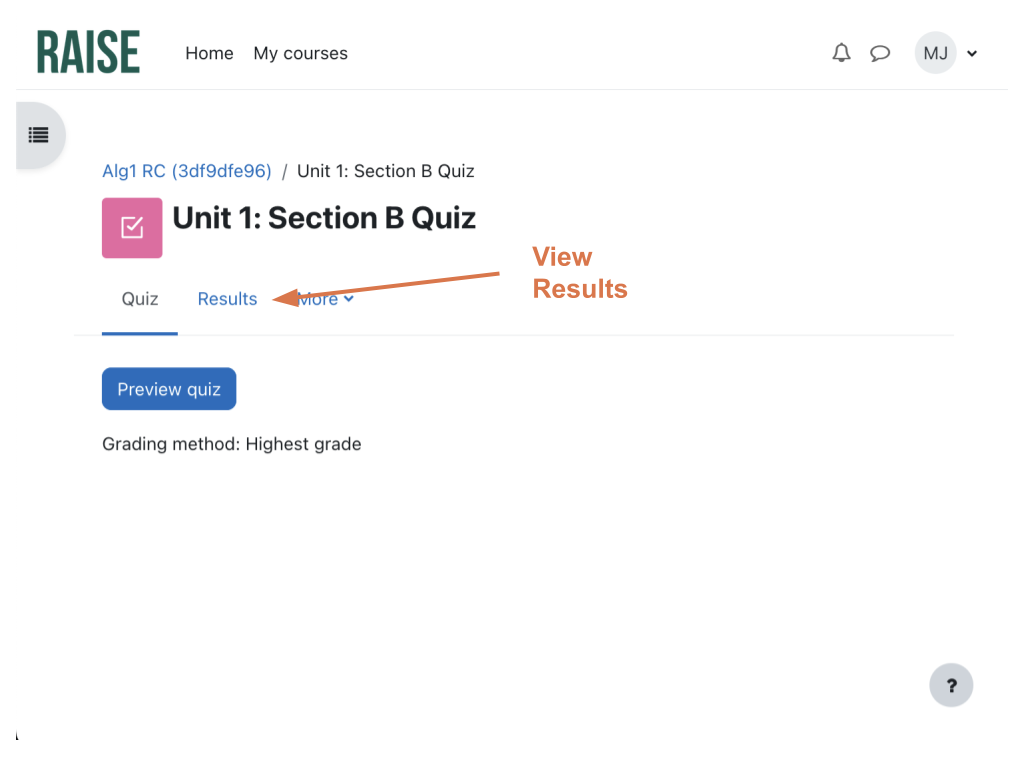This screenshot has height=768, width=1024.
Task: Go to Home in navigation bar
Action: 209,53
